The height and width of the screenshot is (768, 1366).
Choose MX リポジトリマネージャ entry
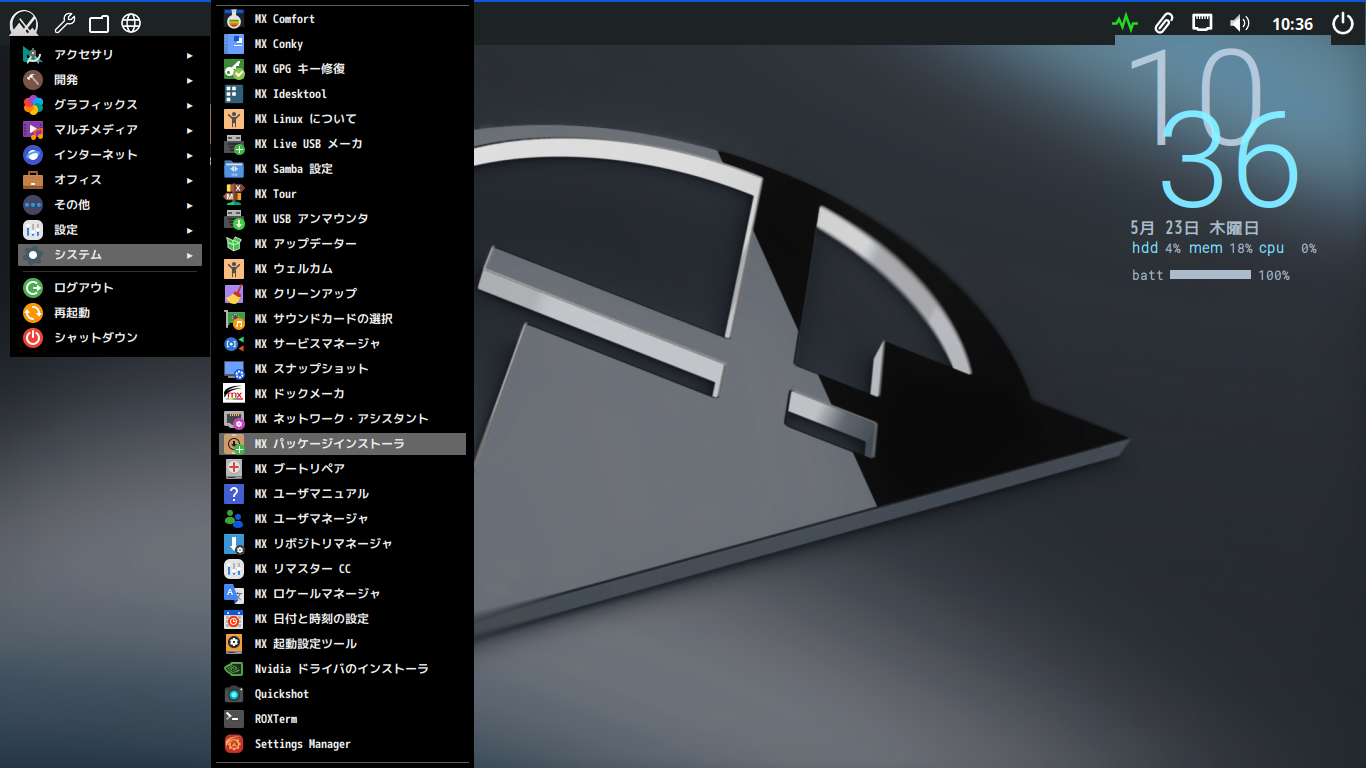(x=342, y=544)
